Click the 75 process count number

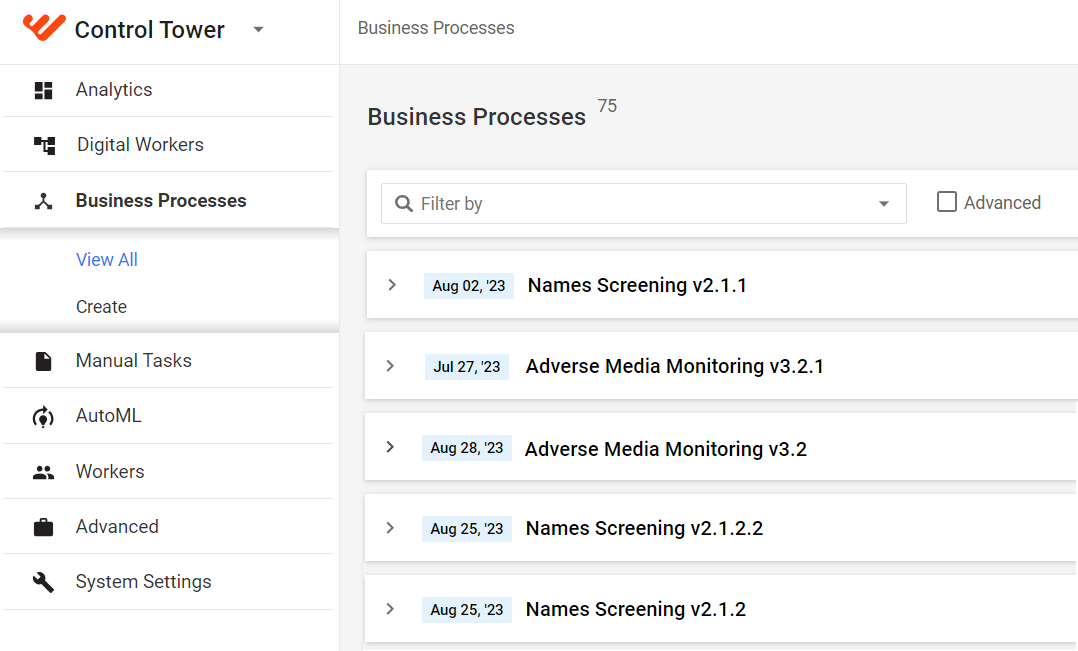[607, 106]
